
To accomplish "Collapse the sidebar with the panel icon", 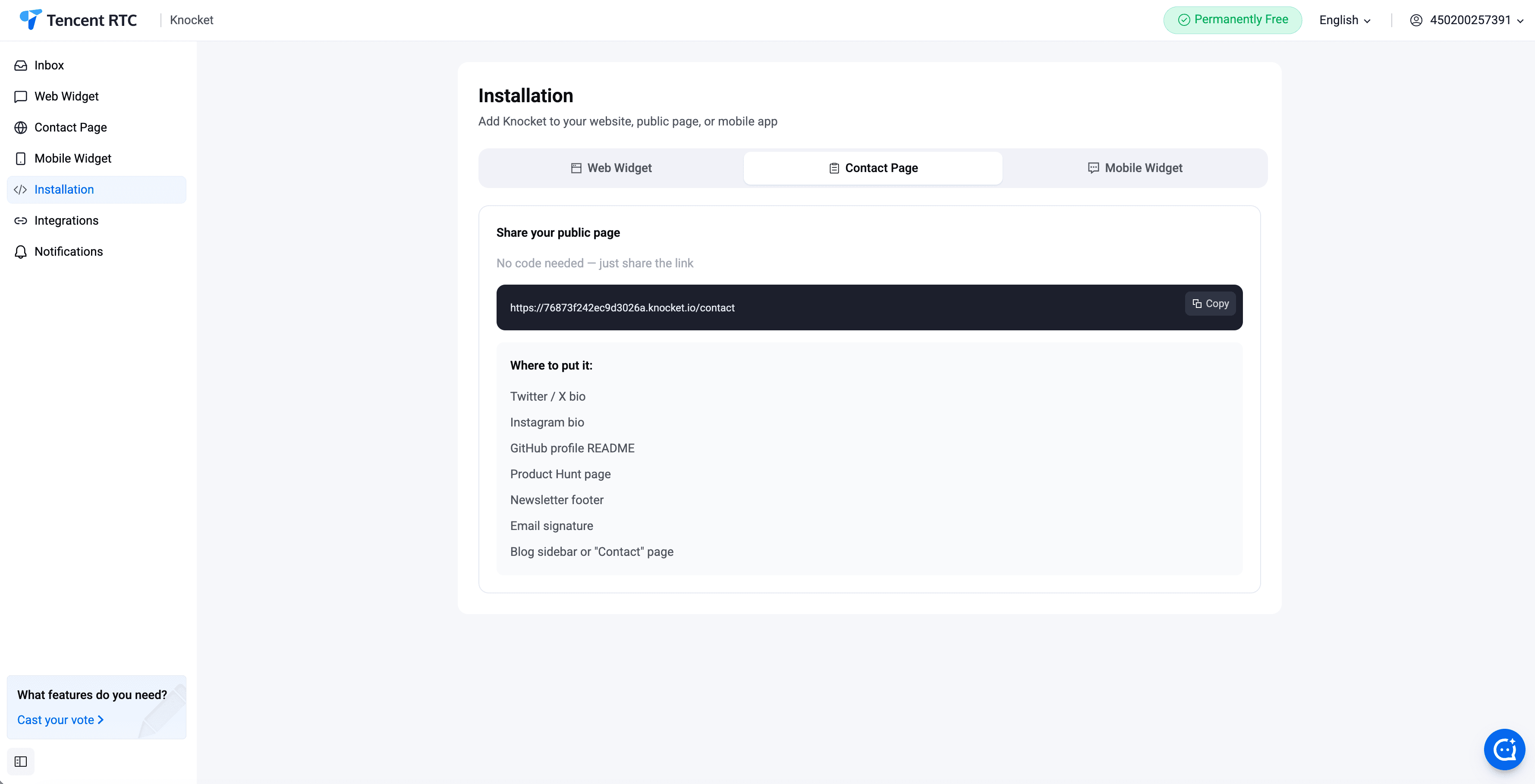I will click(x=21, y=762).
